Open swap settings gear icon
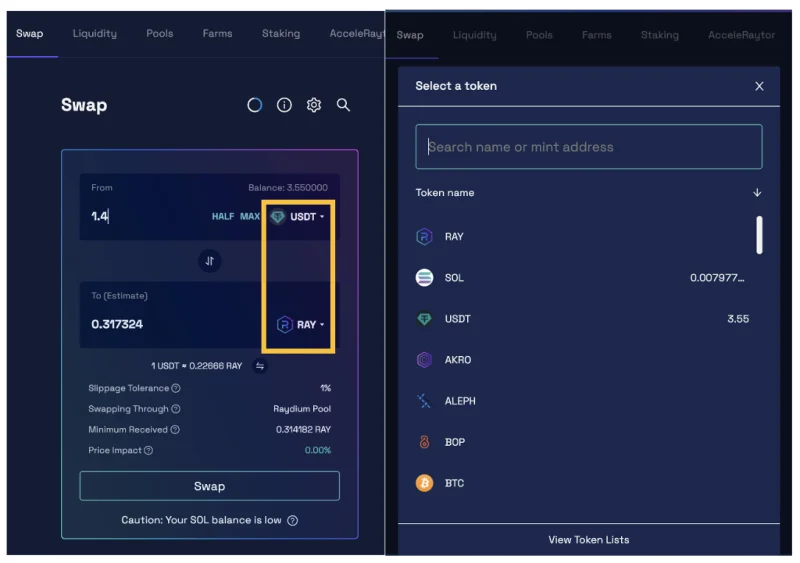 [314, 105]
